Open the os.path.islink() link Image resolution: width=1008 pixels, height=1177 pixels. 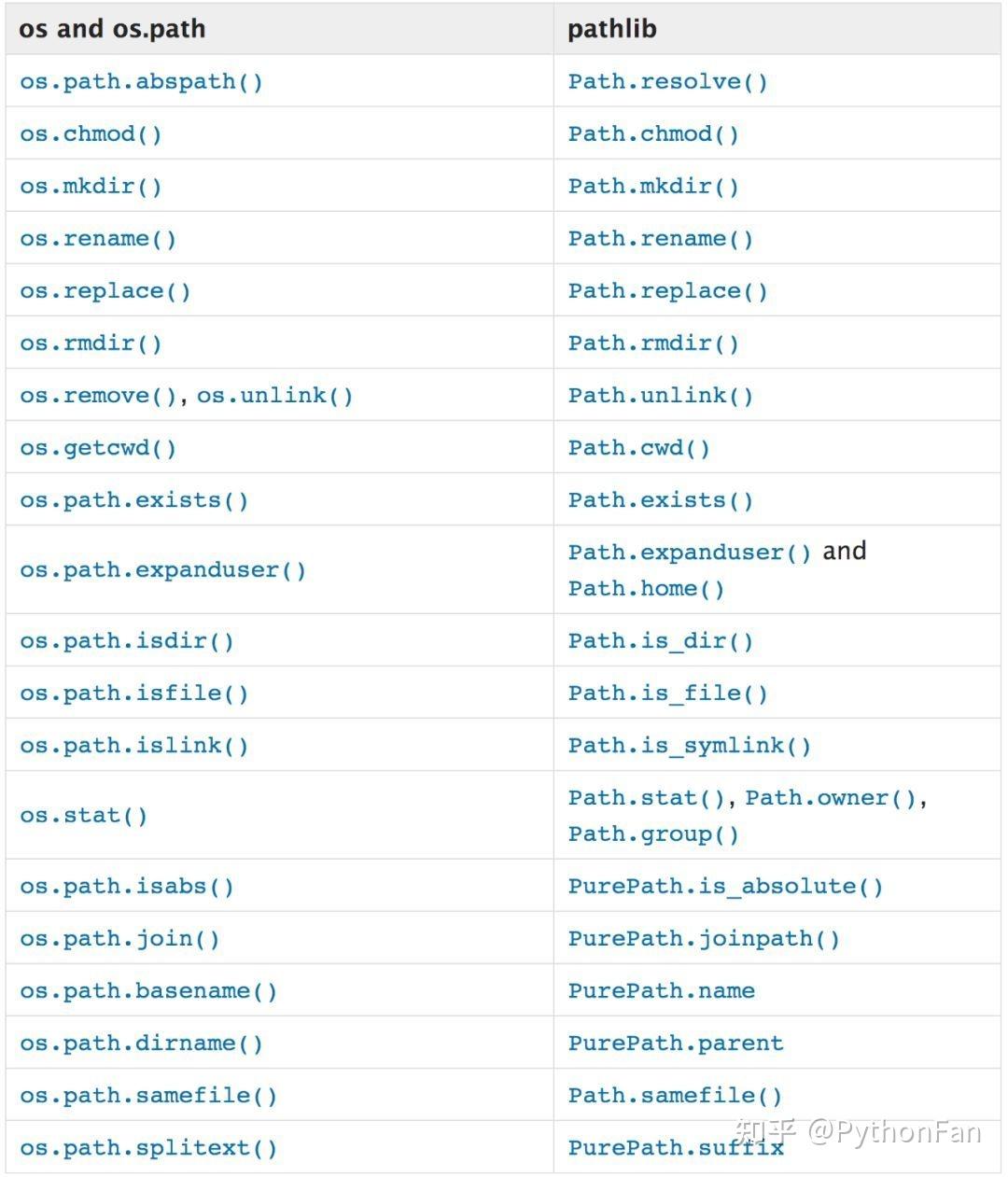coord(134,745)
